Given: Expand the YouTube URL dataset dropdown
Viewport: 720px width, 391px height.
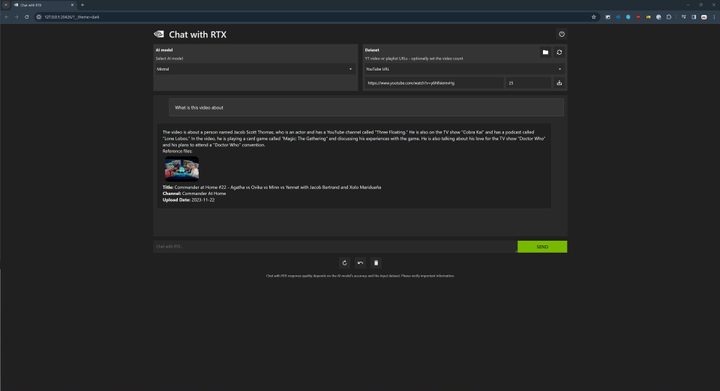Looking at the screenshot, I should click(464, 69).
